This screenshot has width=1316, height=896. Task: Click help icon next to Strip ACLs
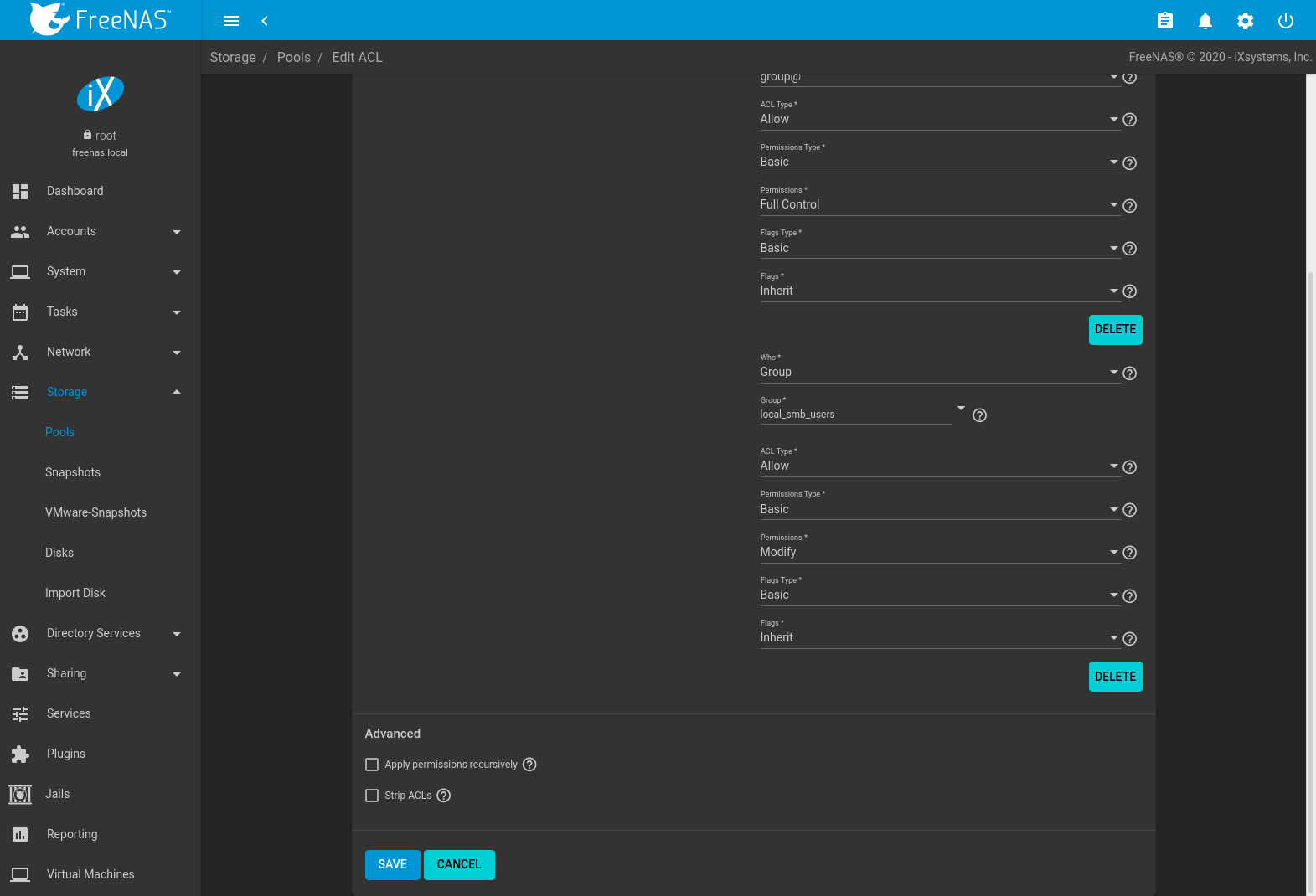coord(444,796)
